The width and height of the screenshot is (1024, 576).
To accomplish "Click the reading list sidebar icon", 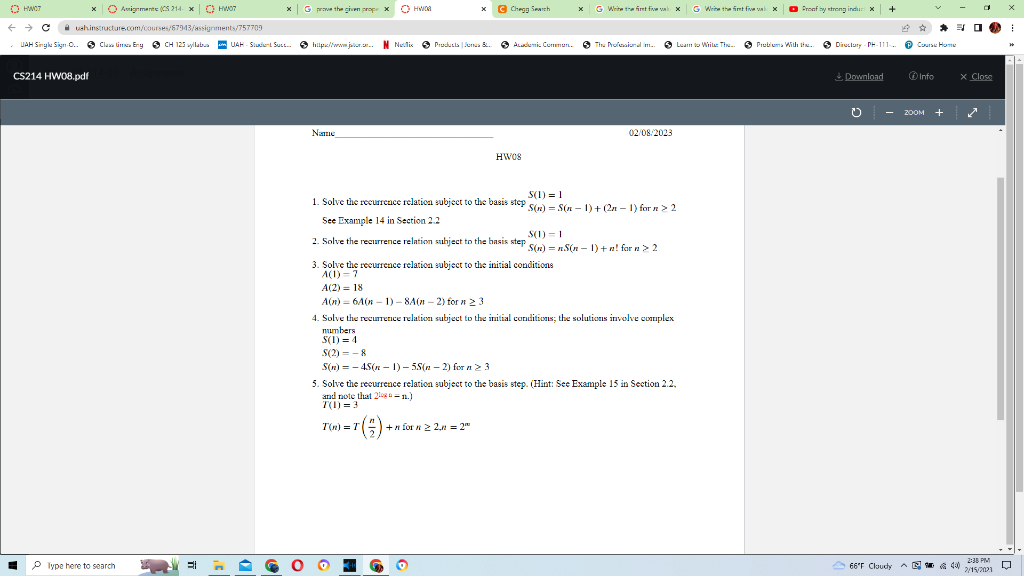I will pyautogui.click(x=962, y=28).
